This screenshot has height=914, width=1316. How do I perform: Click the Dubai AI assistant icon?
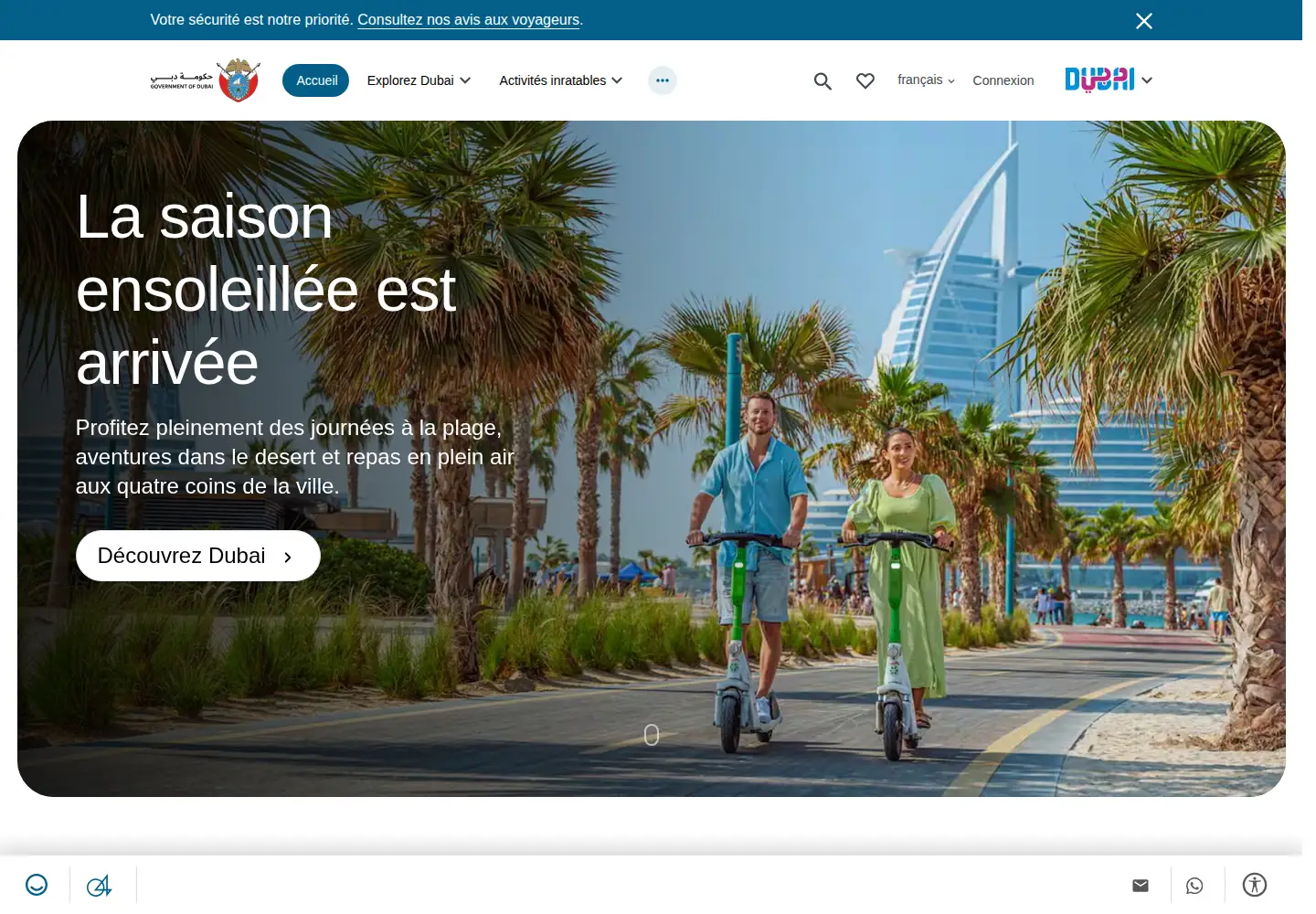[100, 885]
